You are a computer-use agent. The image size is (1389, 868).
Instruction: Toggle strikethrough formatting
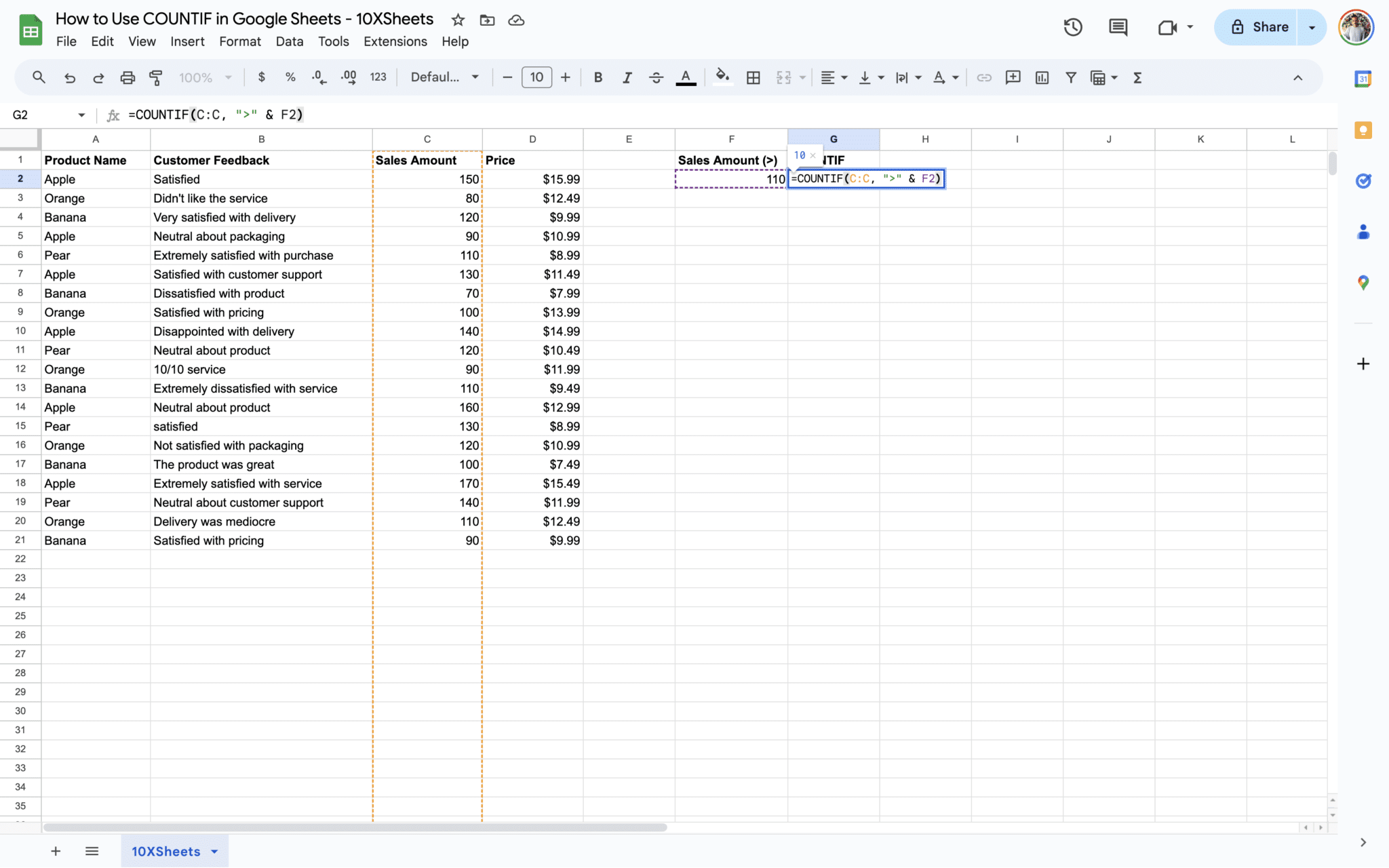pos(656,77)
